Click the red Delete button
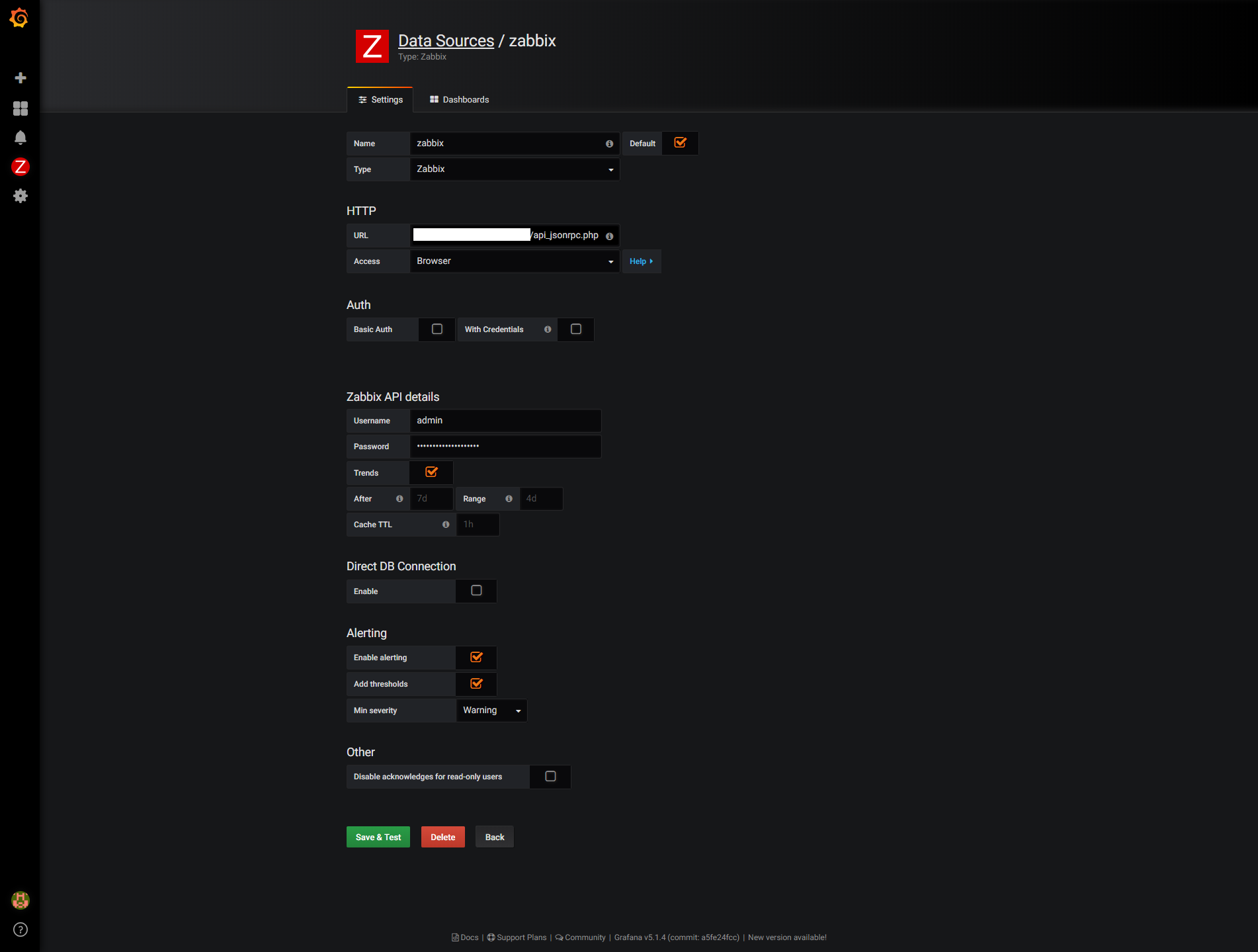This screenshot has width=1258, height=952. coord(443,837)
